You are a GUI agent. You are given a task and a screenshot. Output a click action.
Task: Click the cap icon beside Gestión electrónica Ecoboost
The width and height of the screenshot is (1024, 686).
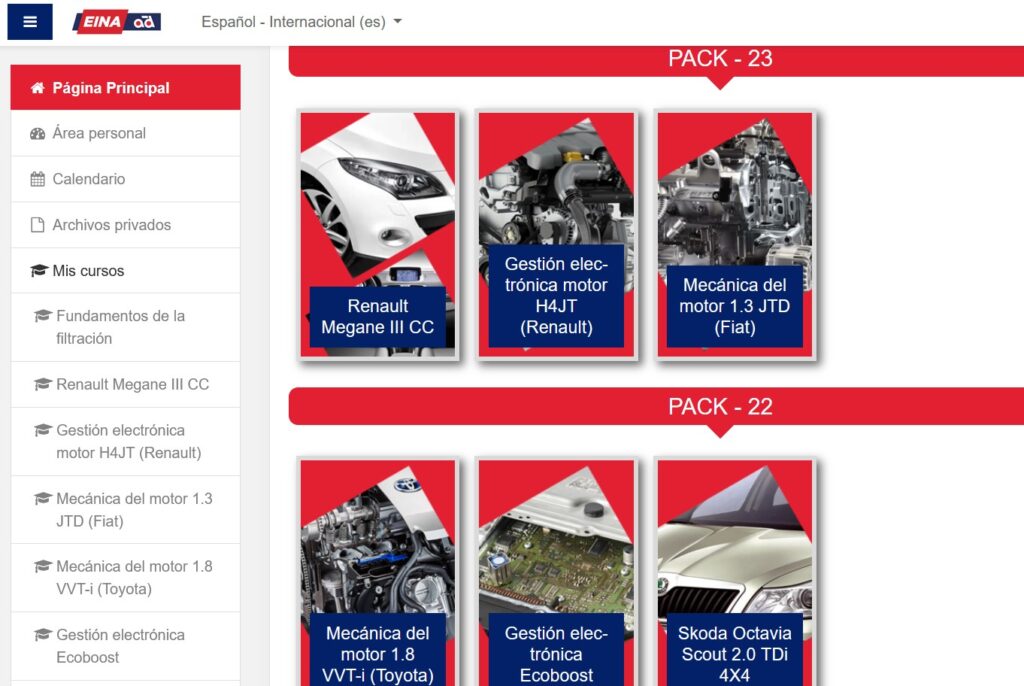(42, 635)
